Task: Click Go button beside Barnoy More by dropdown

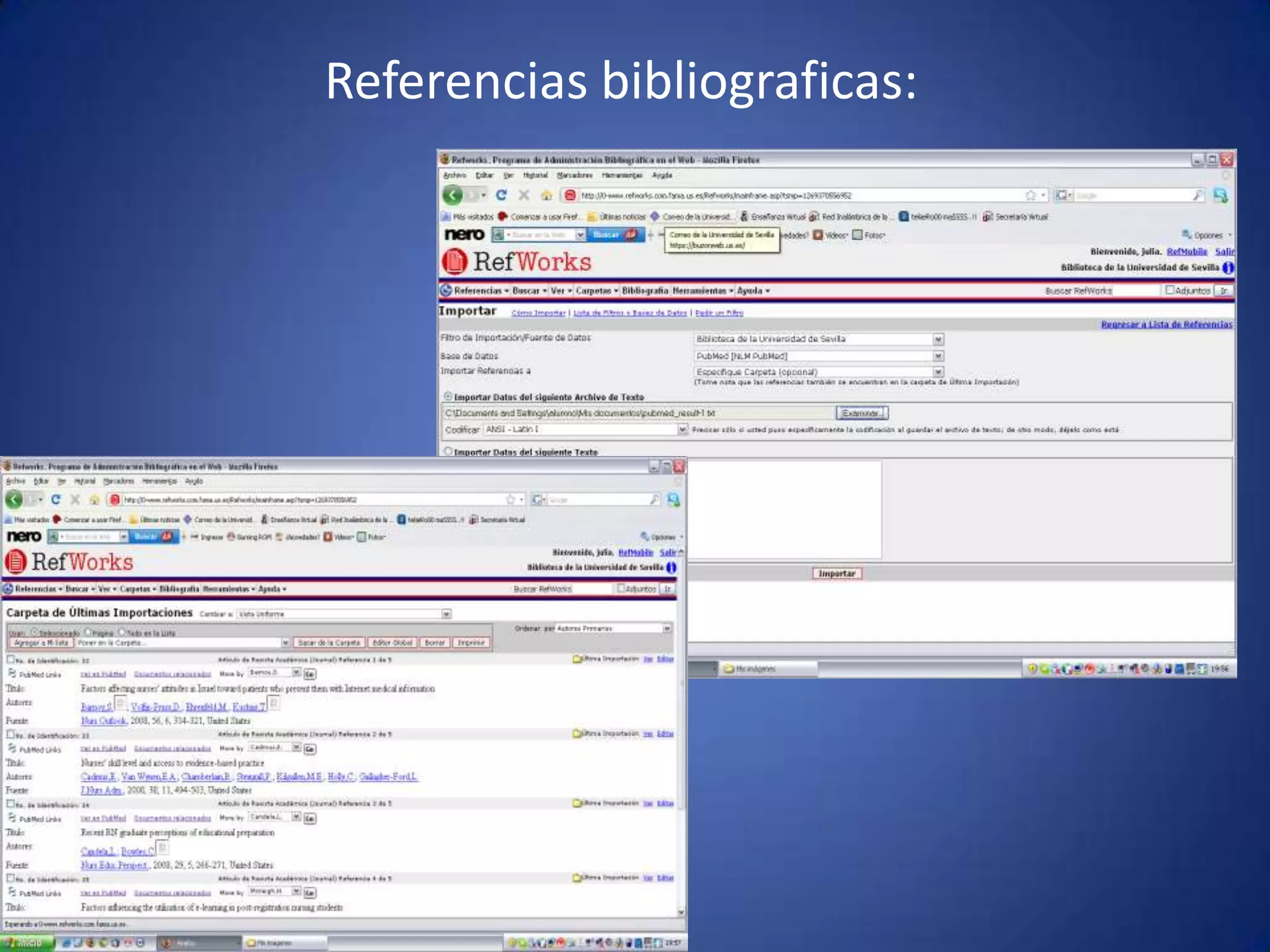Action: (x=309, y=674)
